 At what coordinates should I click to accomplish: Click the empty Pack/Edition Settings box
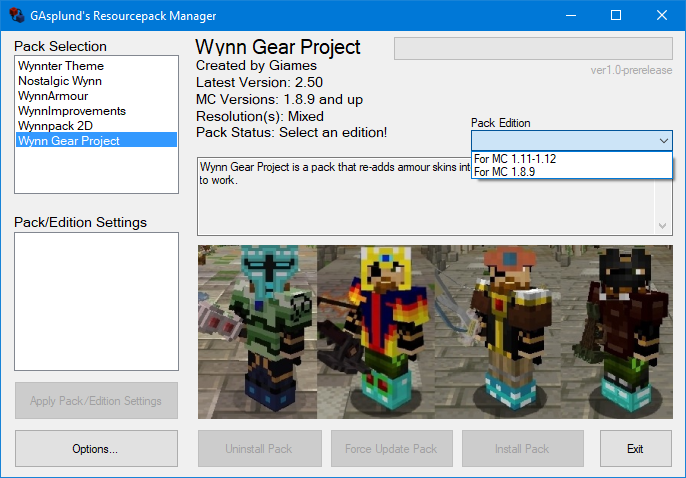point(96,301)
